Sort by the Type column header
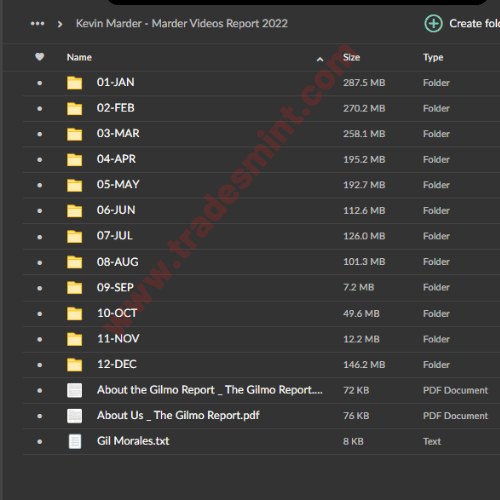Viewport: 500px width, 500px height. (x=433, y=58)
